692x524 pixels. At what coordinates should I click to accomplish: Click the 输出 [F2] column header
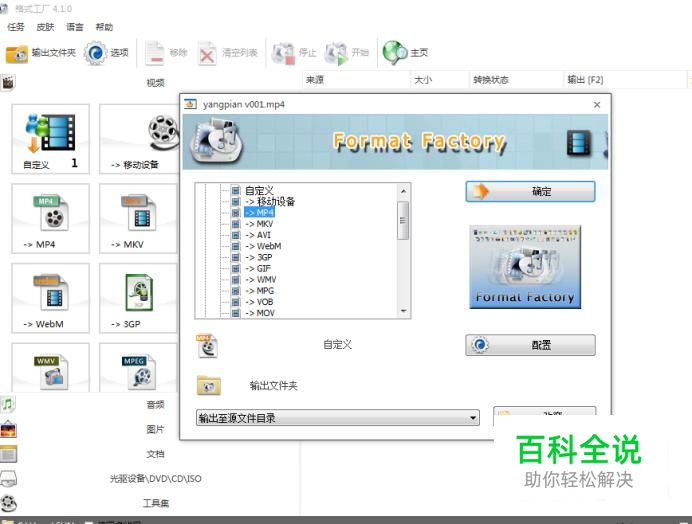point(624,80)
